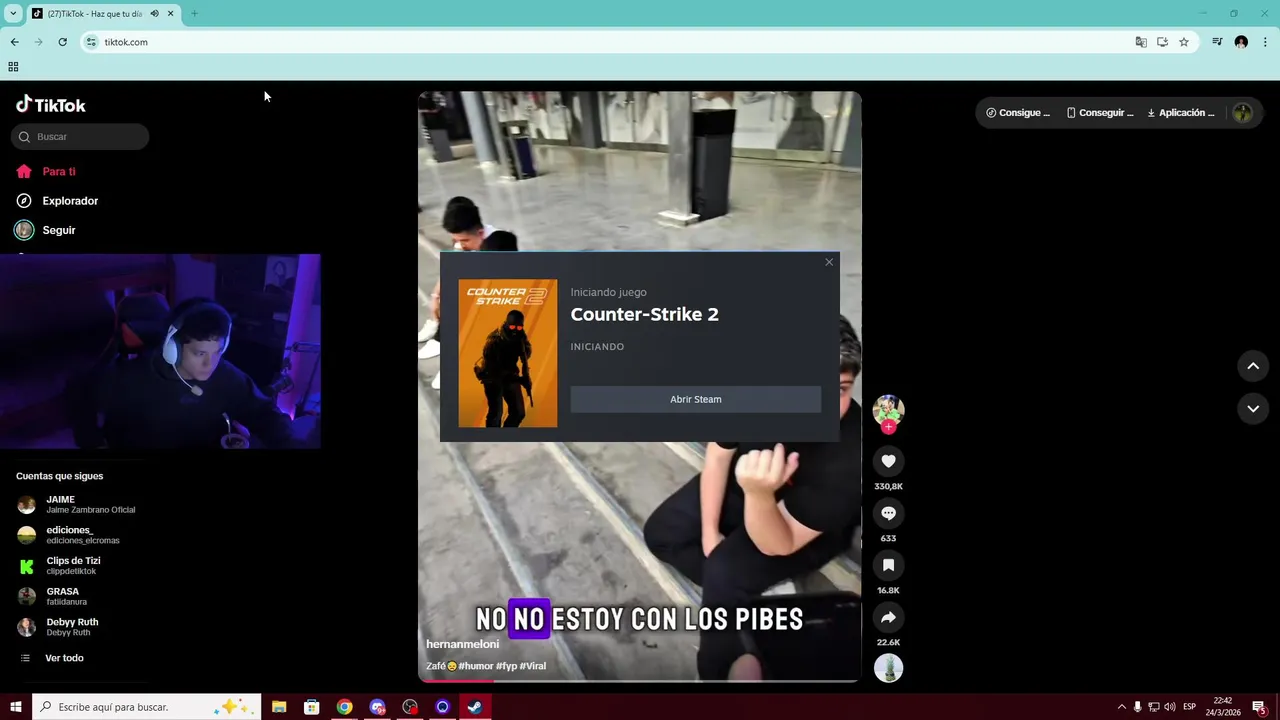
Task: Click the Counter-Strike 2 cover art
Action: [508, 353]
